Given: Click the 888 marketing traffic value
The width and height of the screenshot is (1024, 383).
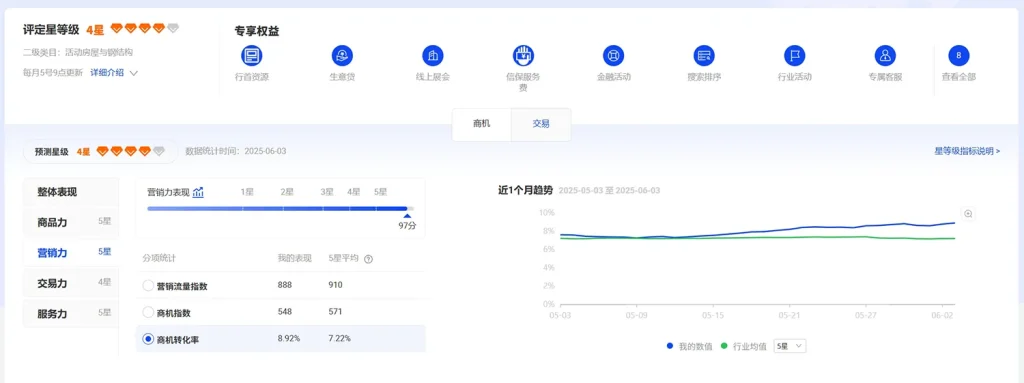Looking at the screenshot, I should coord(285,285).
